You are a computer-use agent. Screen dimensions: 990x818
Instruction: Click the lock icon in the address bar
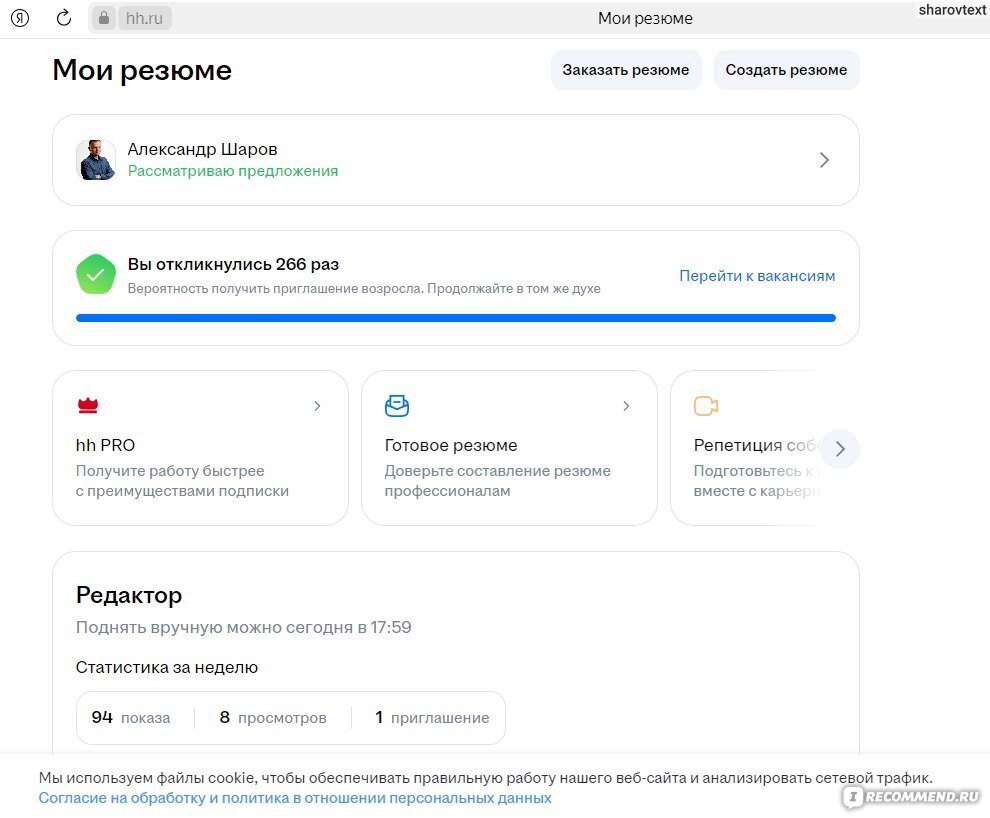click(103, 17)
